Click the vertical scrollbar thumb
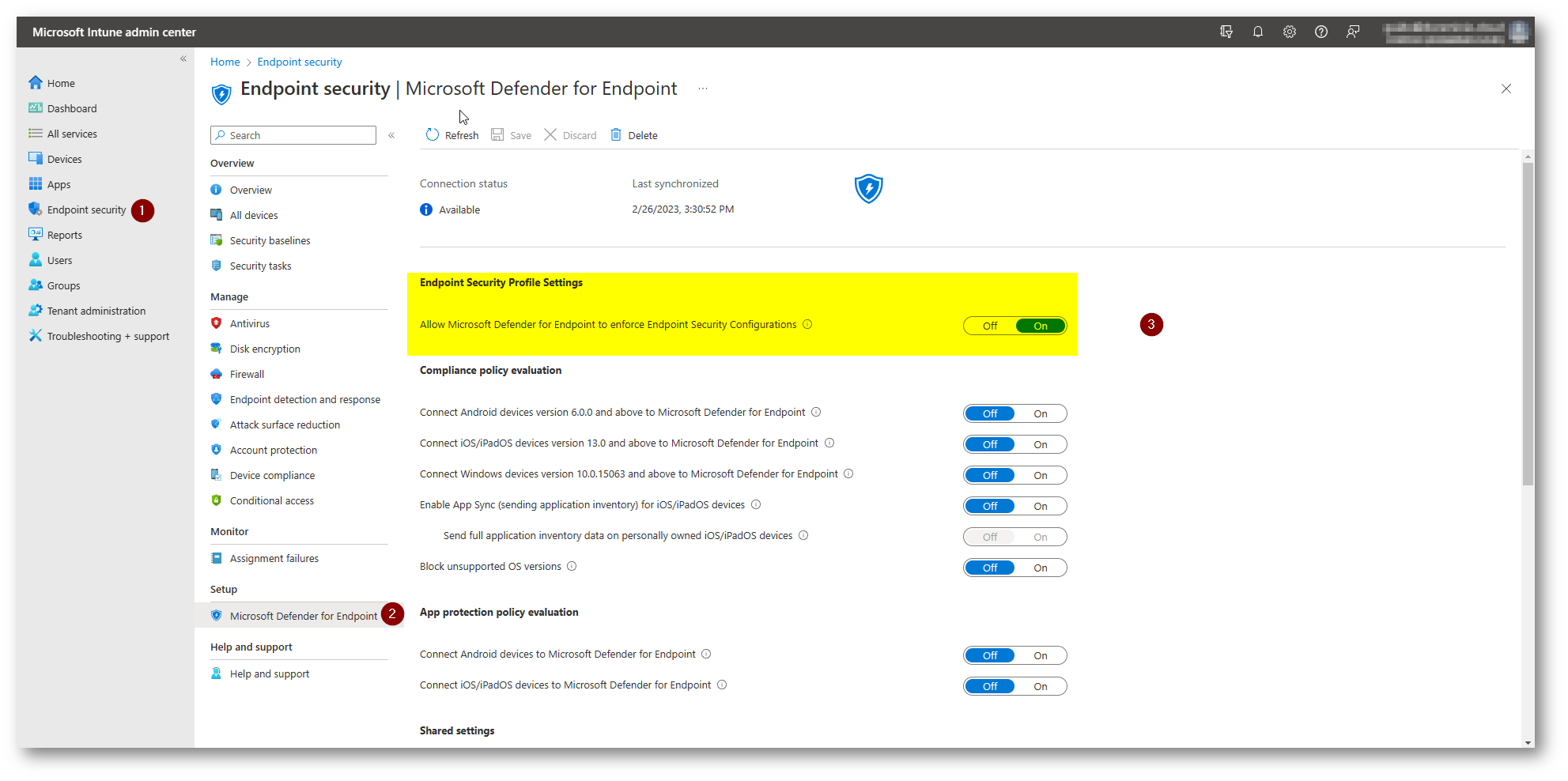This screenshot has height=781, width=1568. pos(1528,323)
